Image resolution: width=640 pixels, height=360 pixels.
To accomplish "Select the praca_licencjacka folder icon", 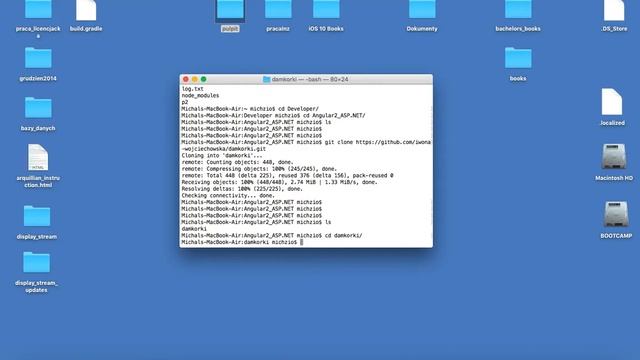I will tap(38, 9).
